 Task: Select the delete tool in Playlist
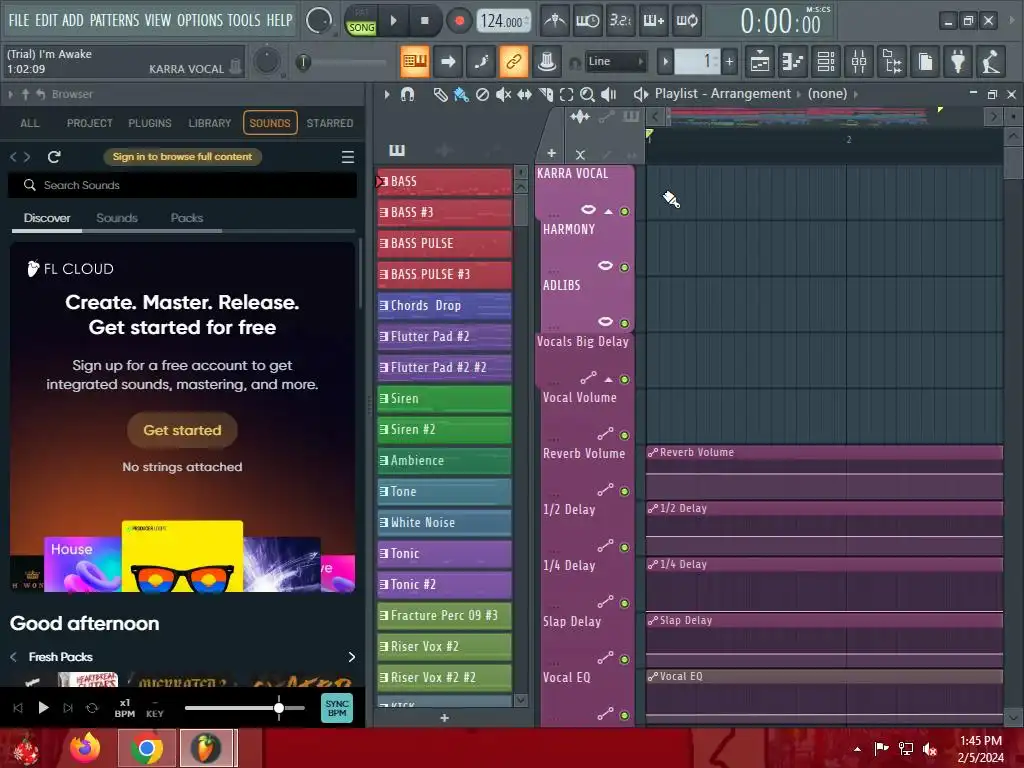[482, 95]
